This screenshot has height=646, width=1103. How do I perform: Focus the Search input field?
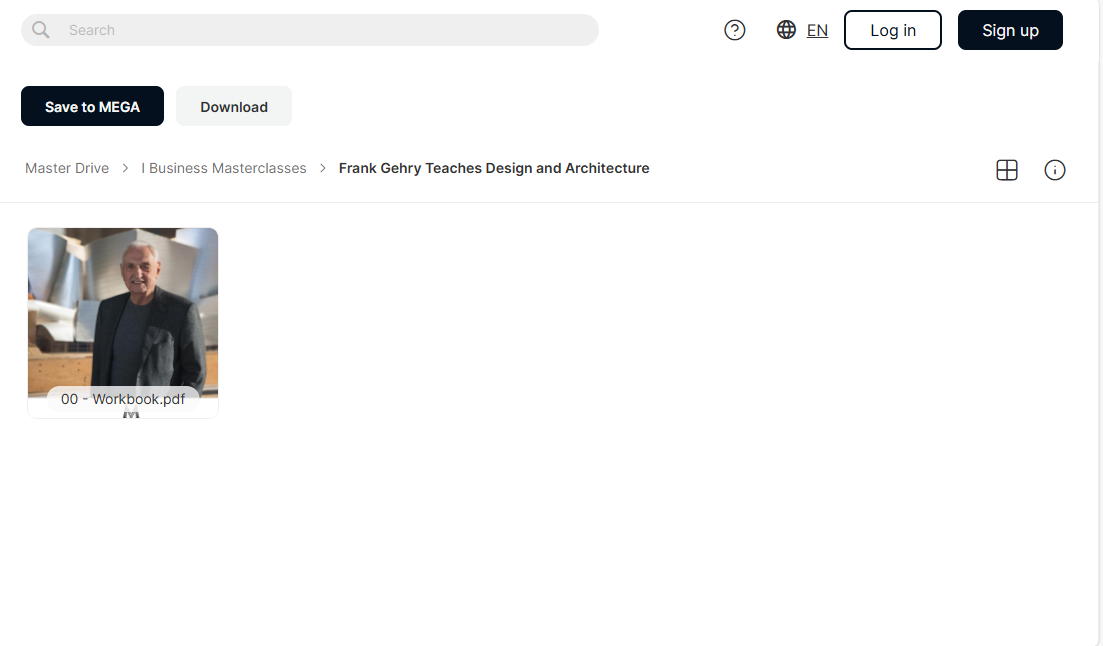pyautogui.click(x=310, y=30)
